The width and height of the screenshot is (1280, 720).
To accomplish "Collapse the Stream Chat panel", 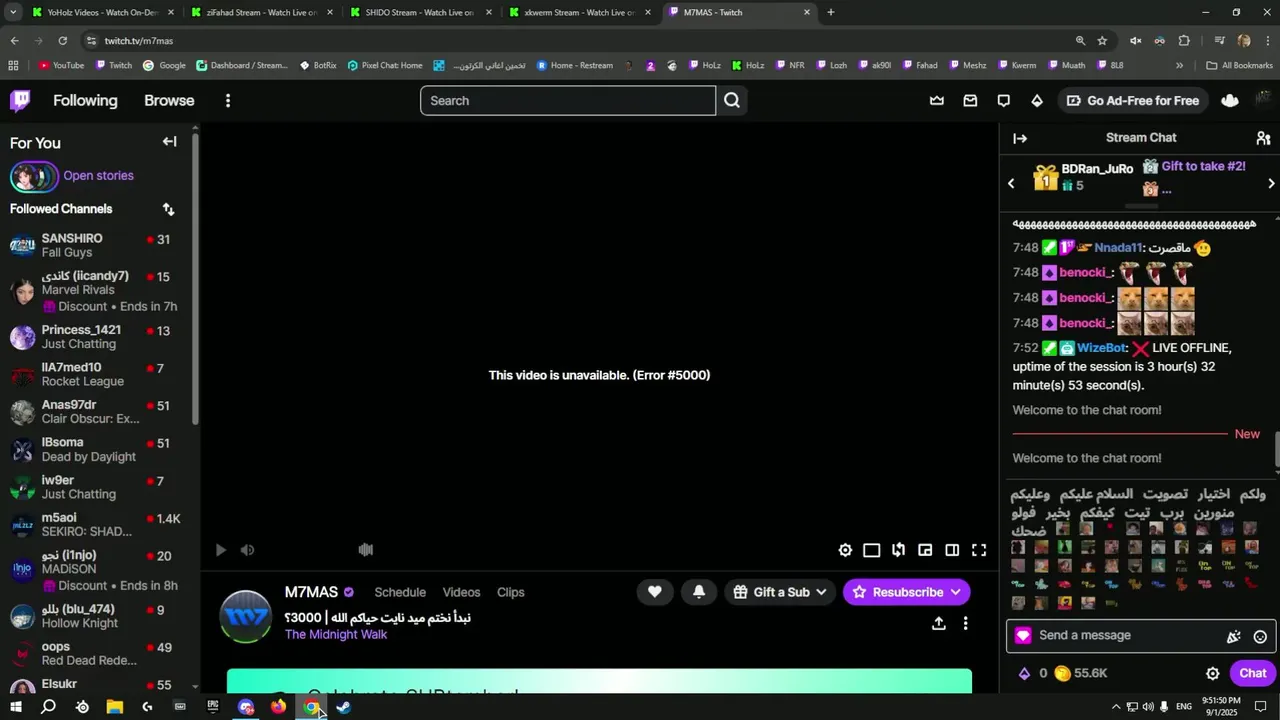I will (1020, 138).
